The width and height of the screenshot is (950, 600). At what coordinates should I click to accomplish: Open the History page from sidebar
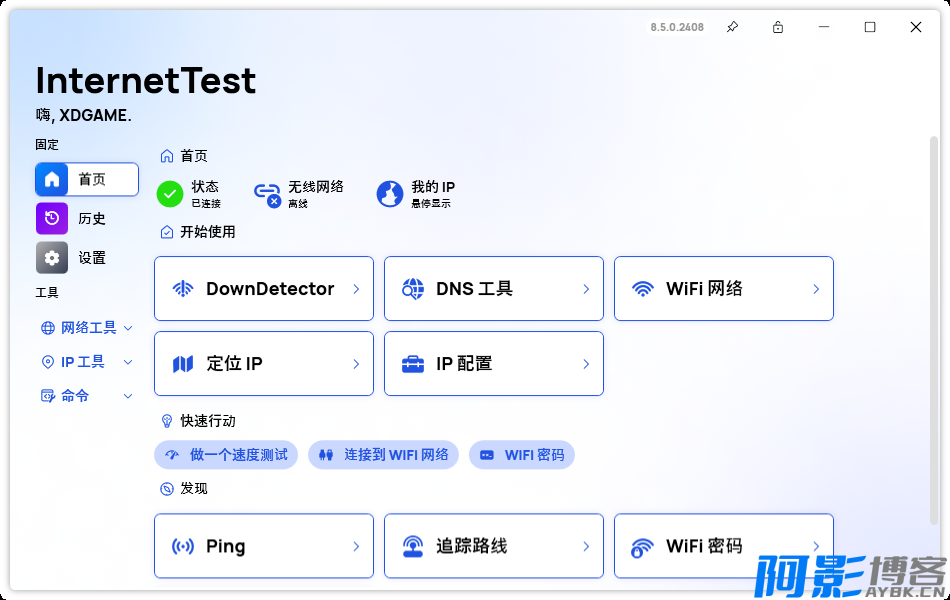point(87,218)
